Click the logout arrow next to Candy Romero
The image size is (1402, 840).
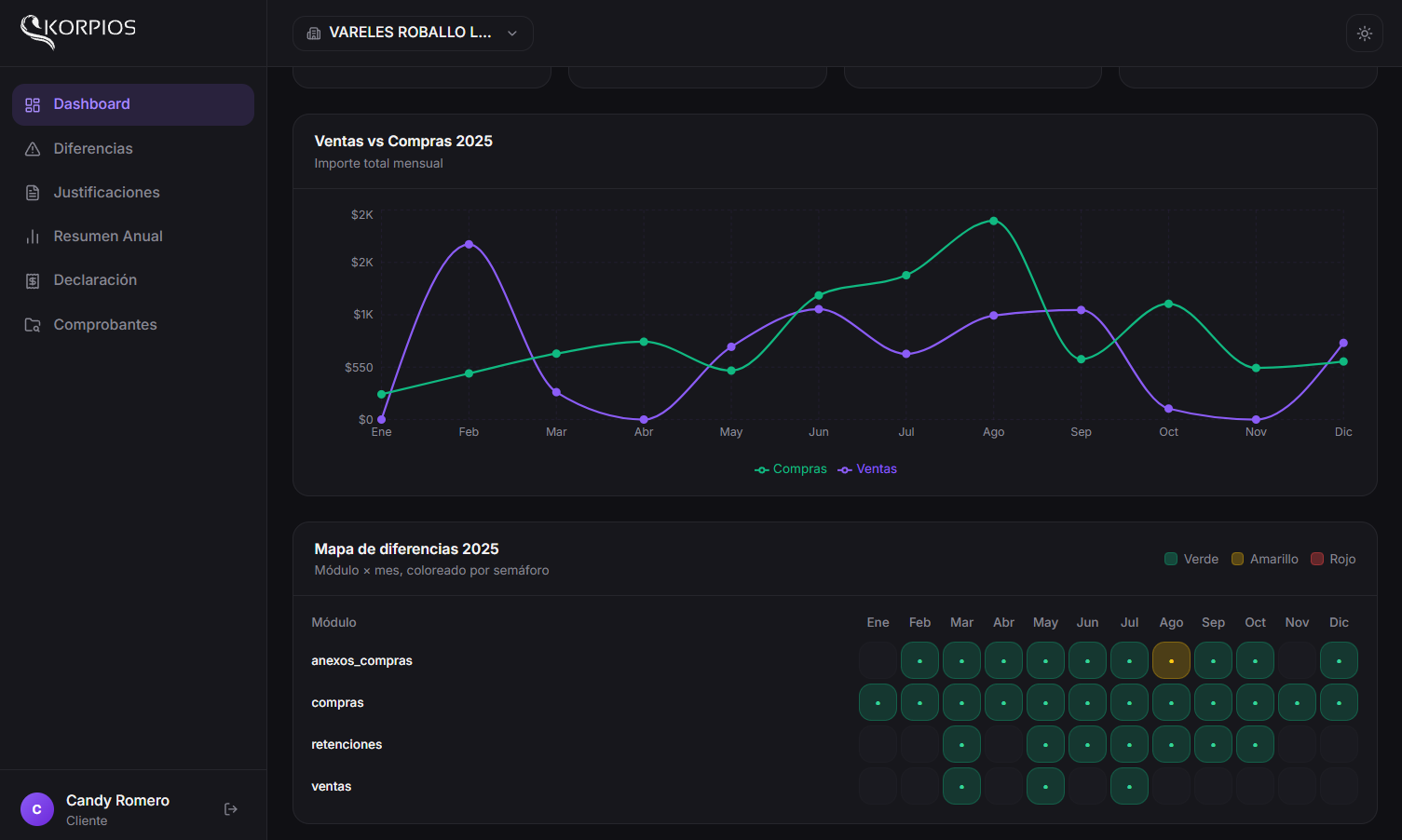tap(230, 808)
